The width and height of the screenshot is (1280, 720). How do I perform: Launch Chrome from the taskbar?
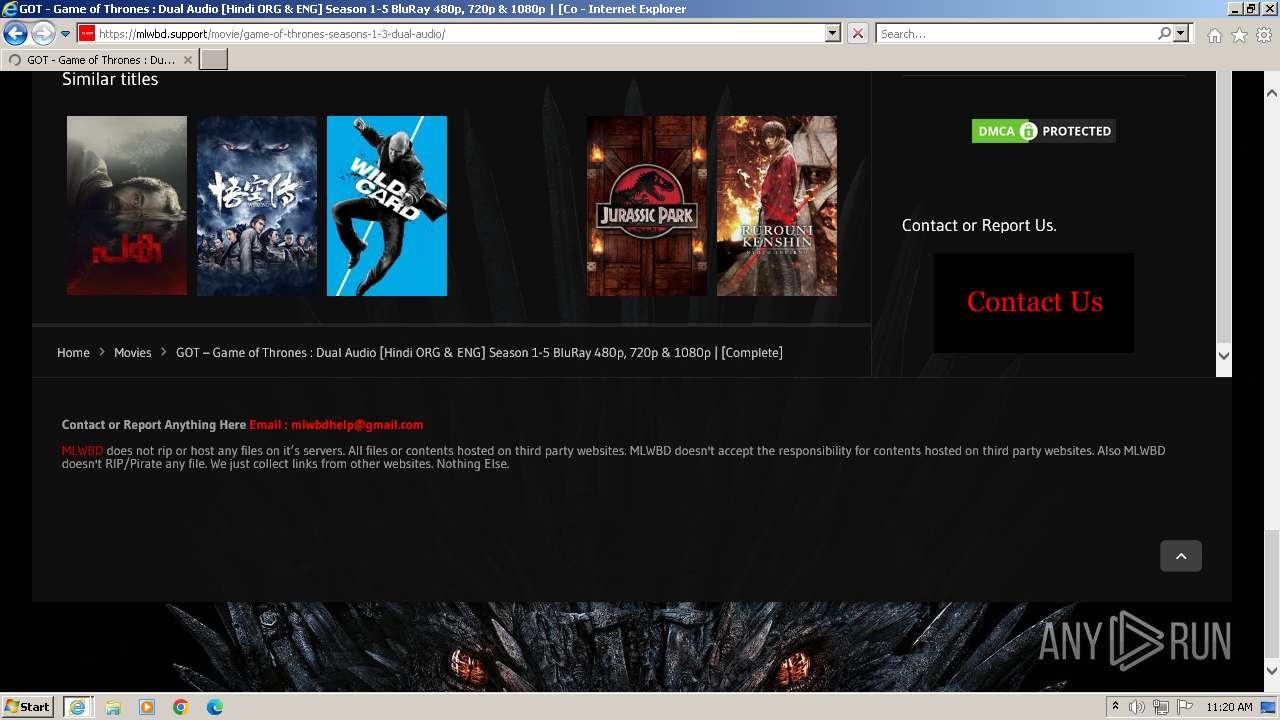pos(181,707)
